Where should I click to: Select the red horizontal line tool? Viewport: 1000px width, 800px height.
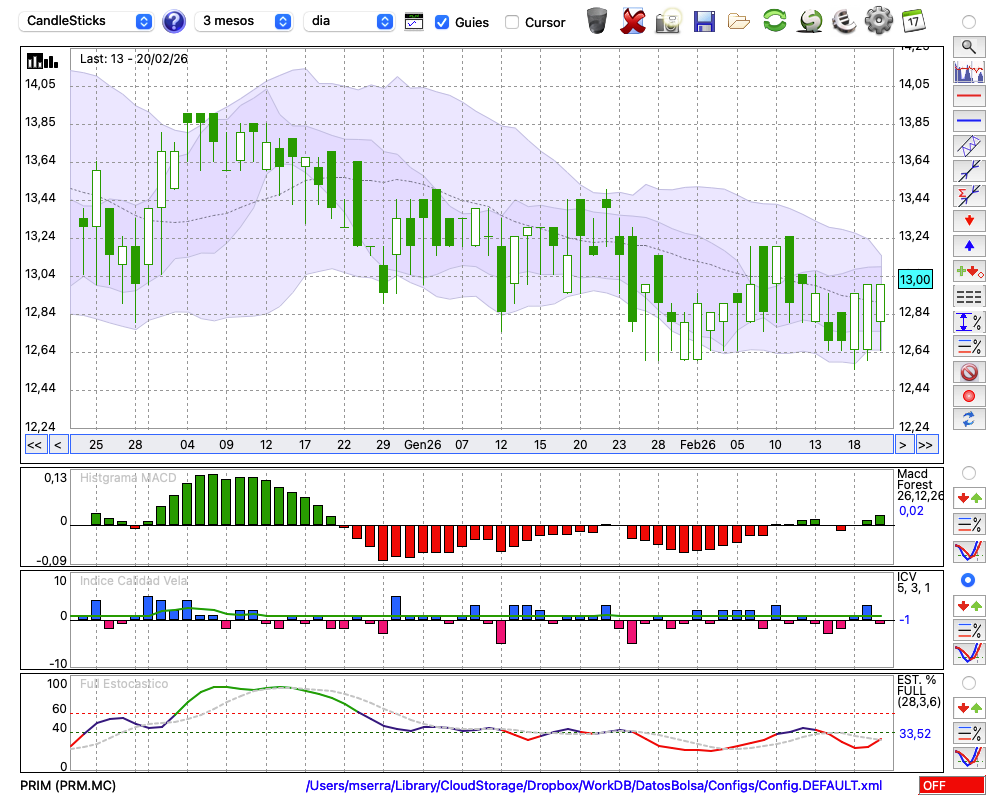pyautogui.click(x=968, y=97)
